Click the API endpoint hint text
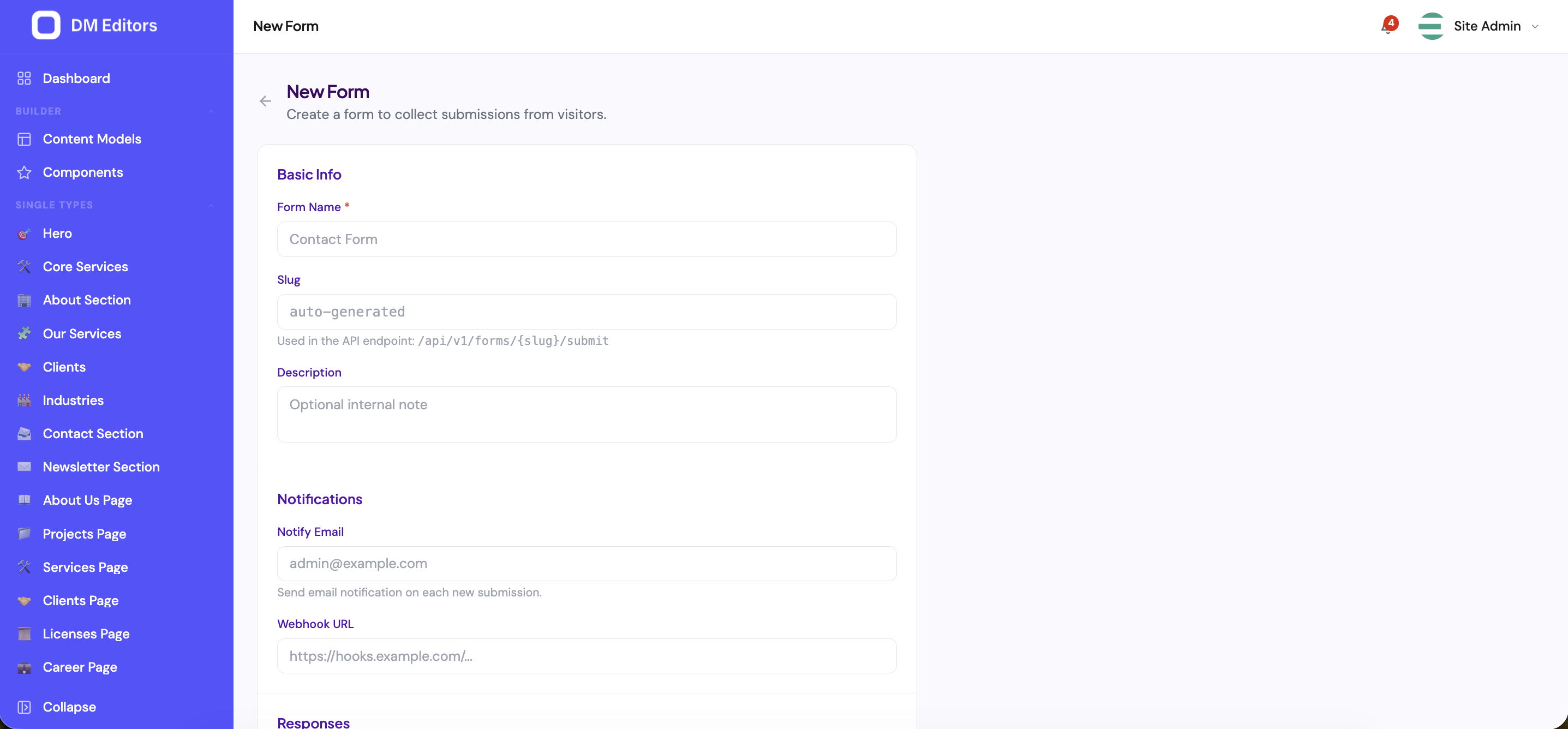The width and height of the screenshot is (1568, 729). click(x=443, y=340)
